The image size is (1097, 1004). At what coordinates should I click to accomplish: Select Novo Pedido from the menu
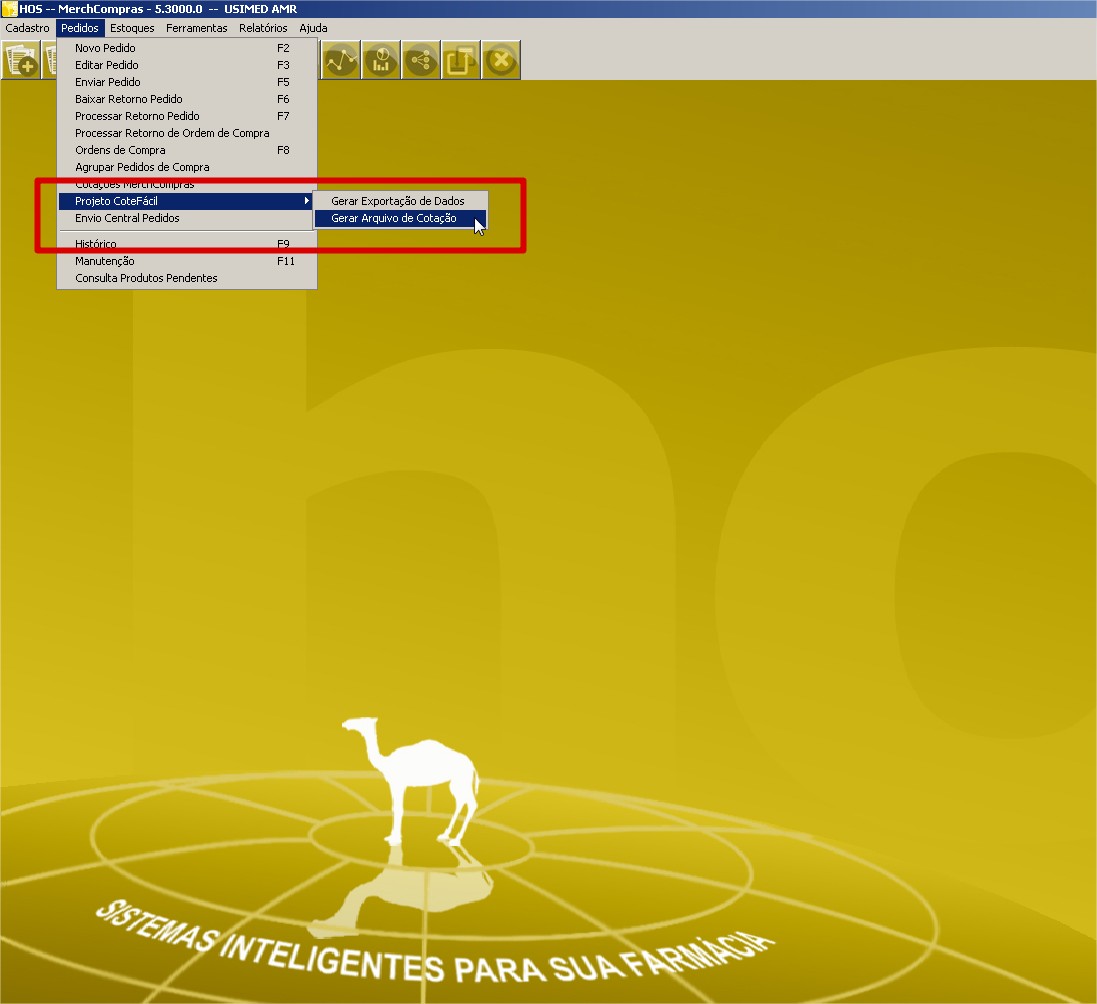(105, 48)
